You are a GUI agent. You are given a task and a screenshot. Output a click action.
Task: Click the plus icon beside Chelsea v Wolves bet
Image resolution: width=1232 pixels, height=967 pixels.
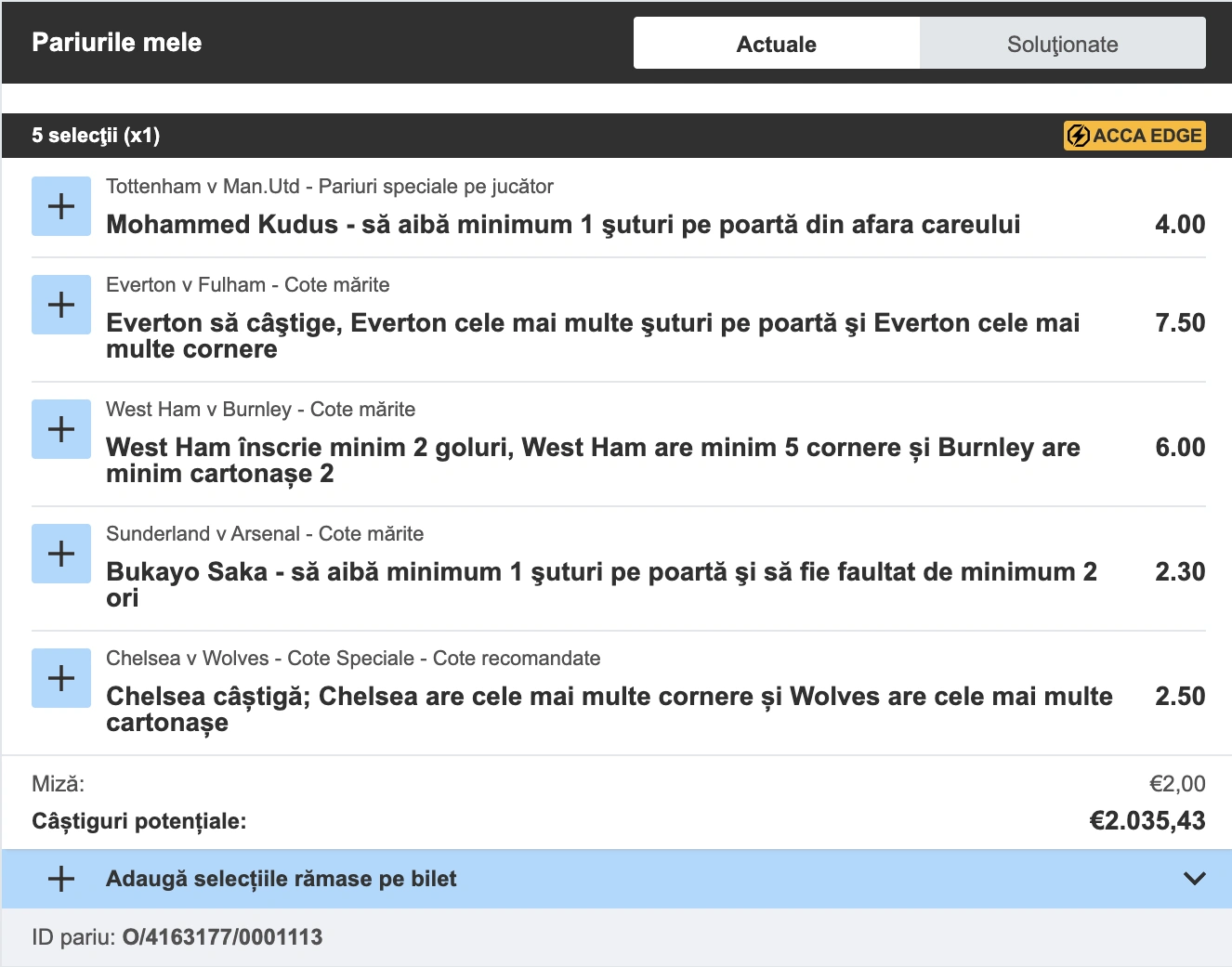point(60,677)
